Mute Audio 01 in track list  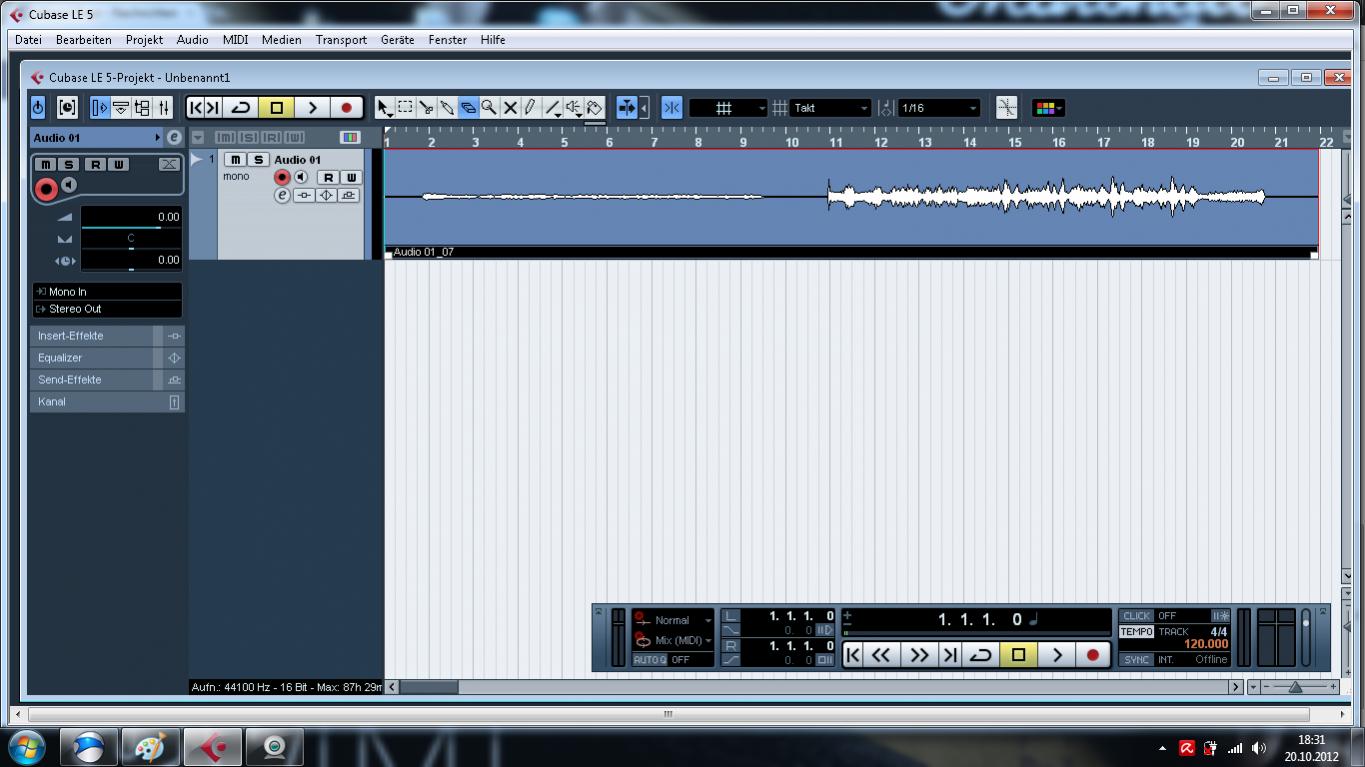pos(235,160)
